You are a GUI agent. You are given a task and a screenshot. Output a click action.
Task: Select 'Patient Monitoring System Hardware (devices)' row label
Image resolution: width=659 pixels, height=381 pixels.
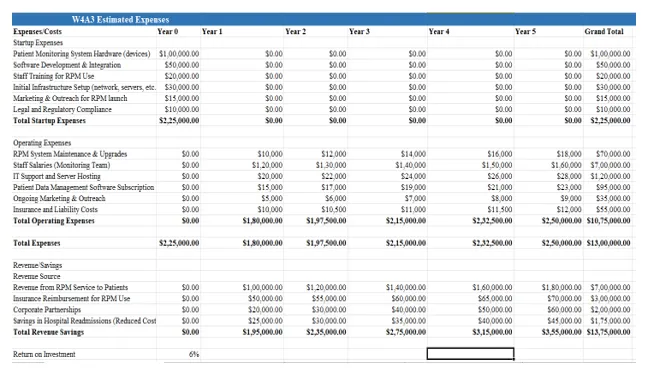(82, 54)
